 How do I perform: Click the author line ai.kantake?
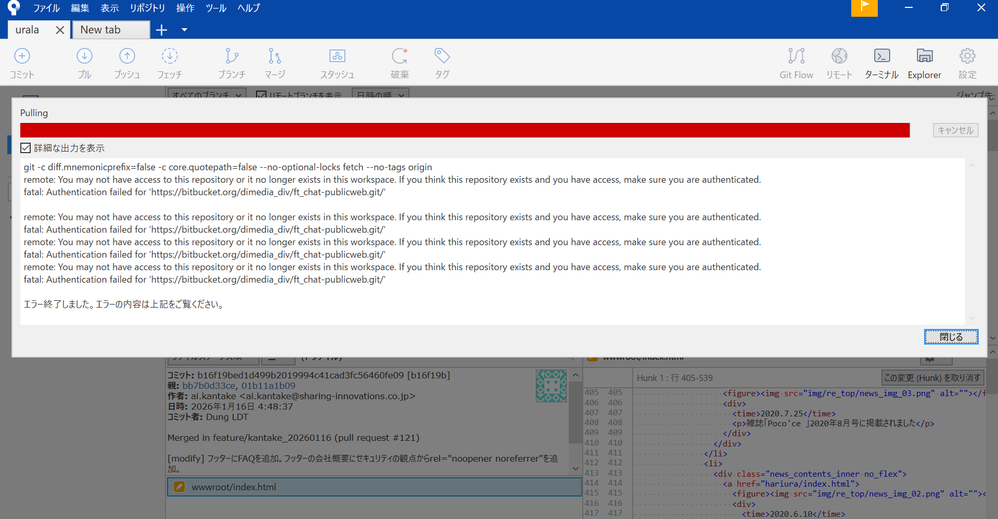(x=291, y=396)
